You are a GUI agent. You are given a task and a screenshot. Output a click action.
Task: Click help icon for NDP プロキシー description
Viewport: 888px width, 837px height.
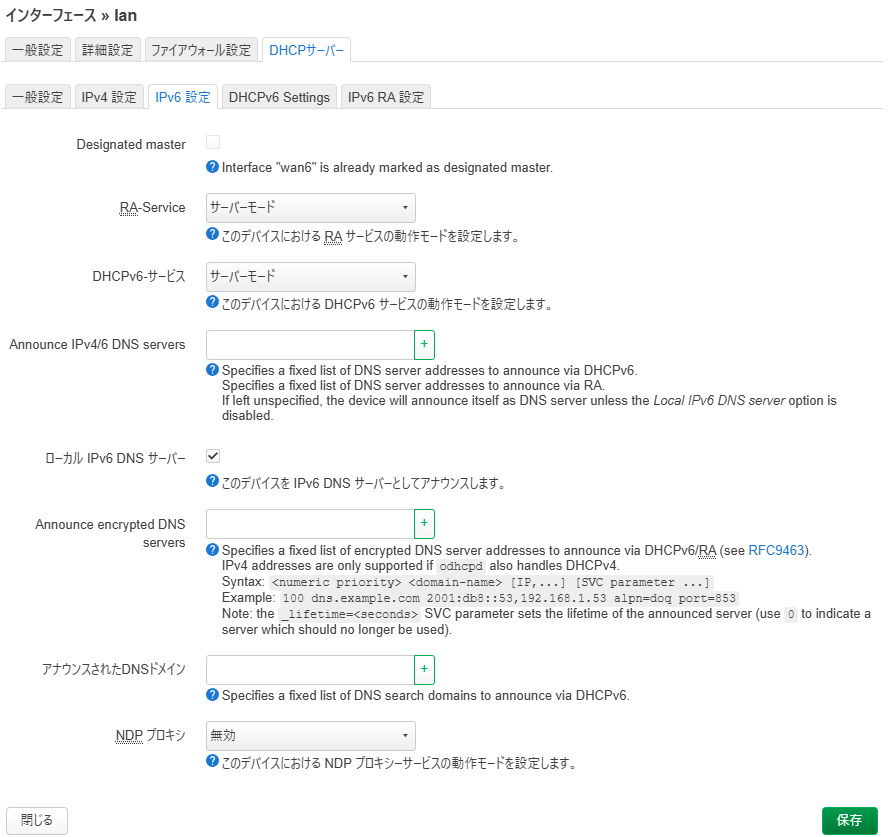(x=212, y=762)
